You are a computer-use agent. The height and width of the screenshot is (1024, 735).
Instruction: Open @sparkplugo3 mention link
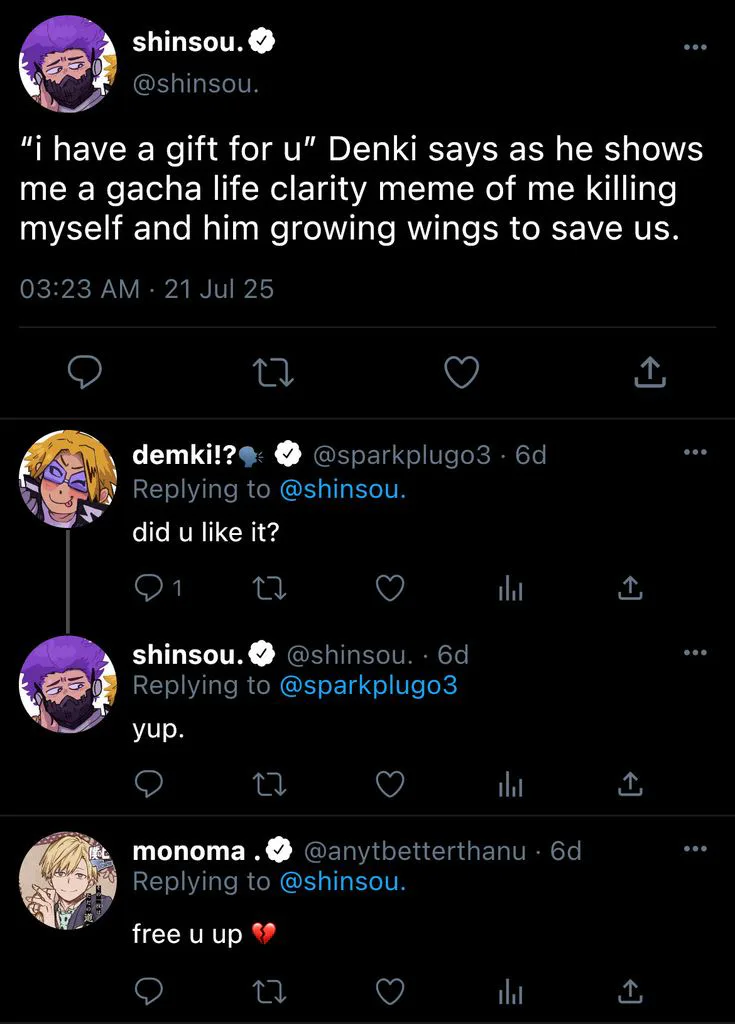coord(368,686)
